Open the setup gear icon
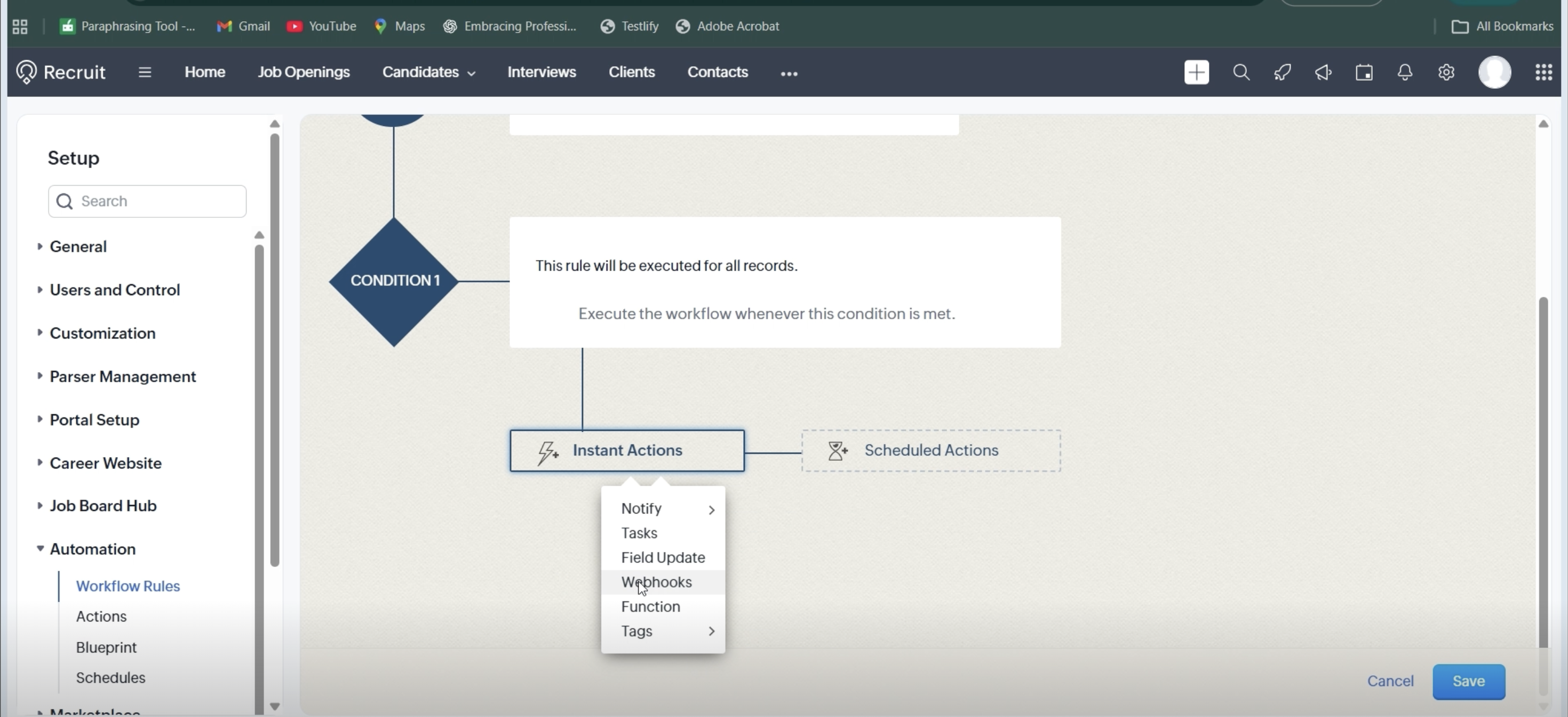Screen dimensions: 1568x717 coord(1446,73)
